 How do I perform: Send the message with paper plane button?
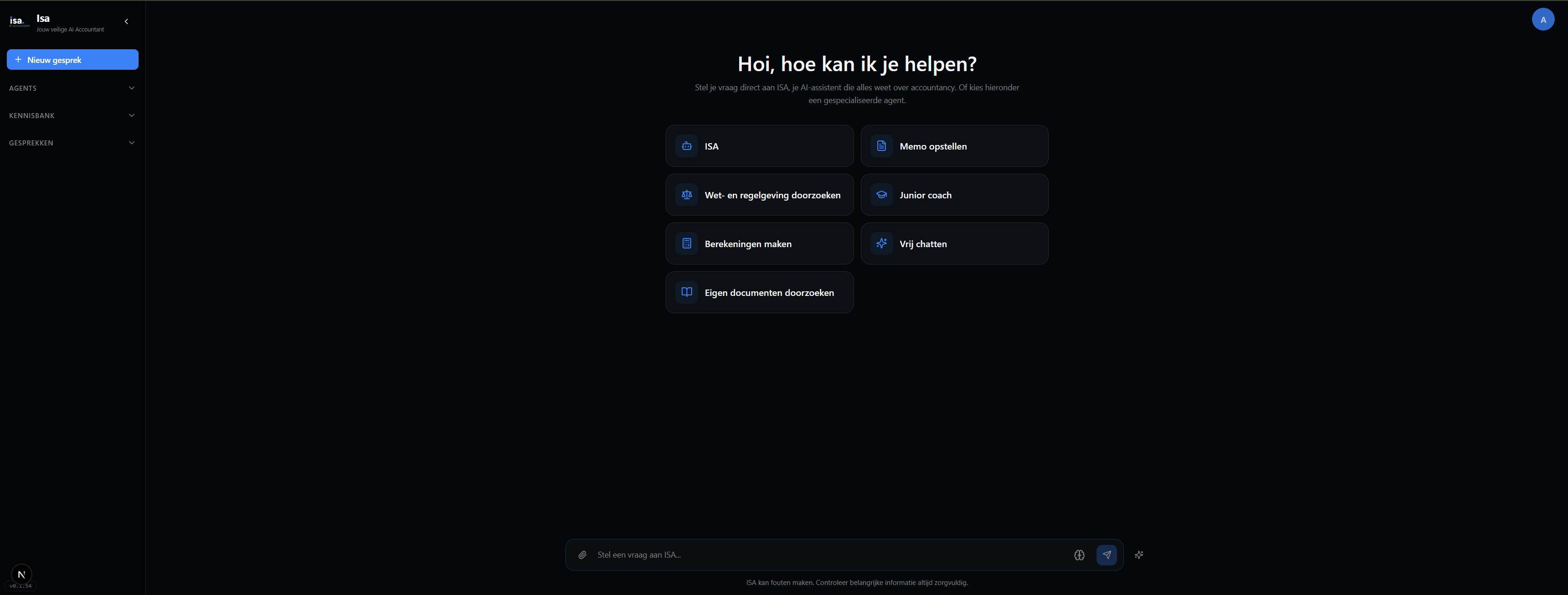click(1106, 555)
